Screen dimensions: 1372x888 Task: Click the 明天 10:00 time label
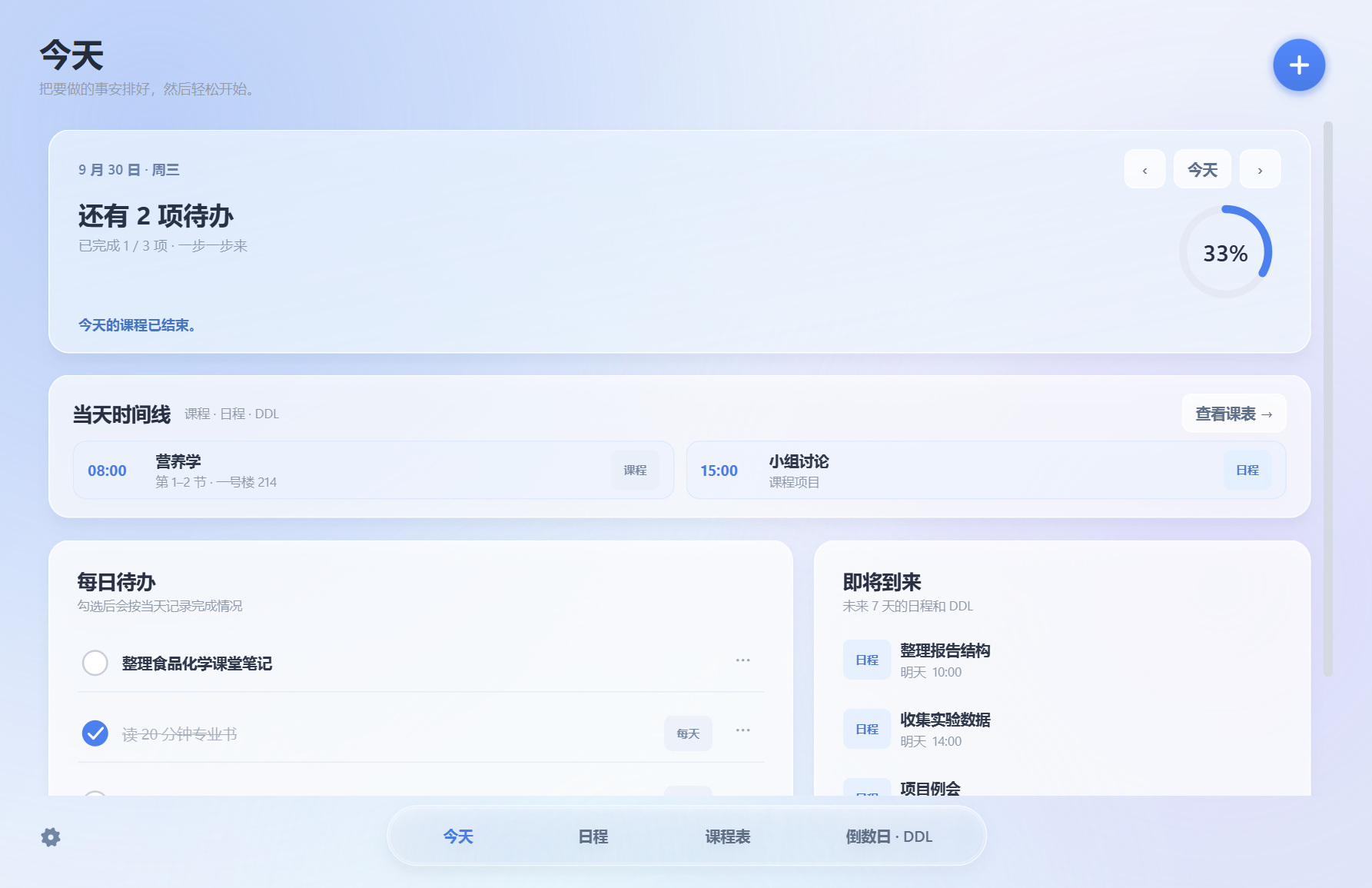[x=931, y=672]
